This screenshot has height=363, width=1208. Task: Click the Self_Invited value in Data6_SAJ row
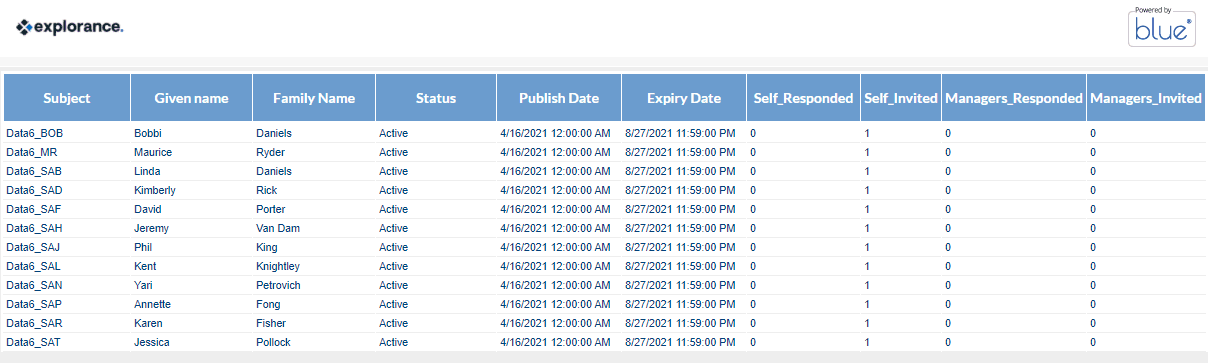pyautogui.click(x=867, y=247)
